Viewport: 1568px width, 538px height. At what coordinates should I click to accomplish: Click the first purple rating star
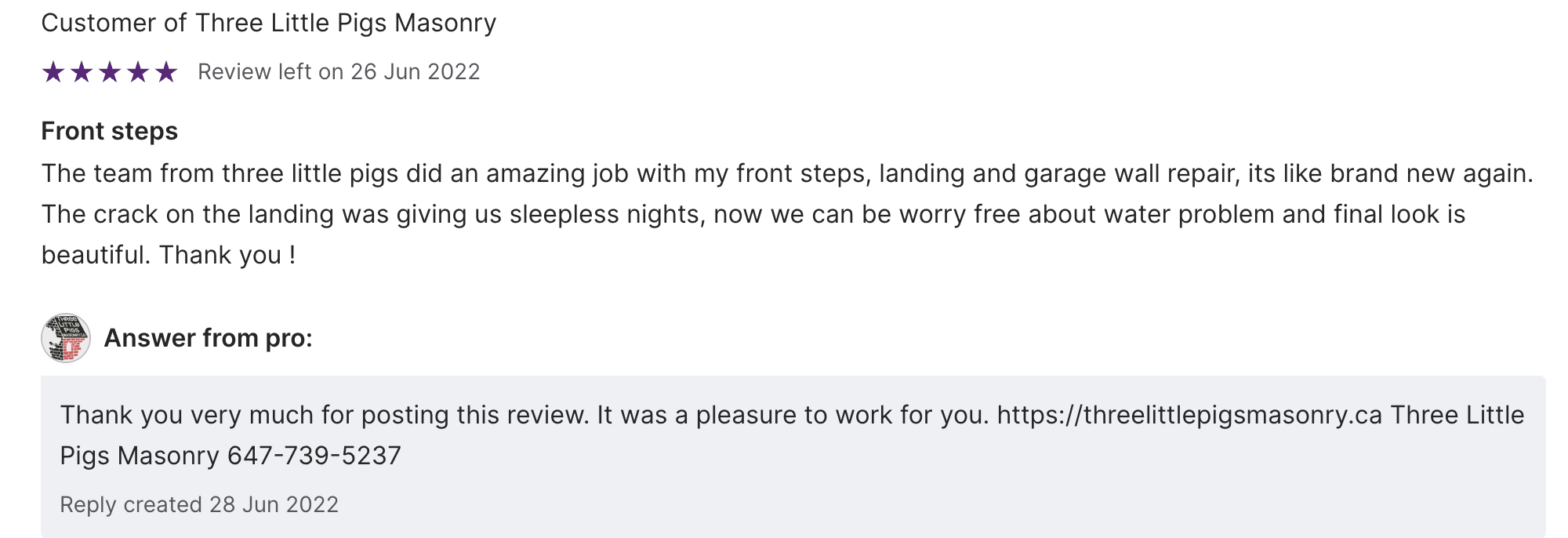pyautogui.click(x=53, y=72)
